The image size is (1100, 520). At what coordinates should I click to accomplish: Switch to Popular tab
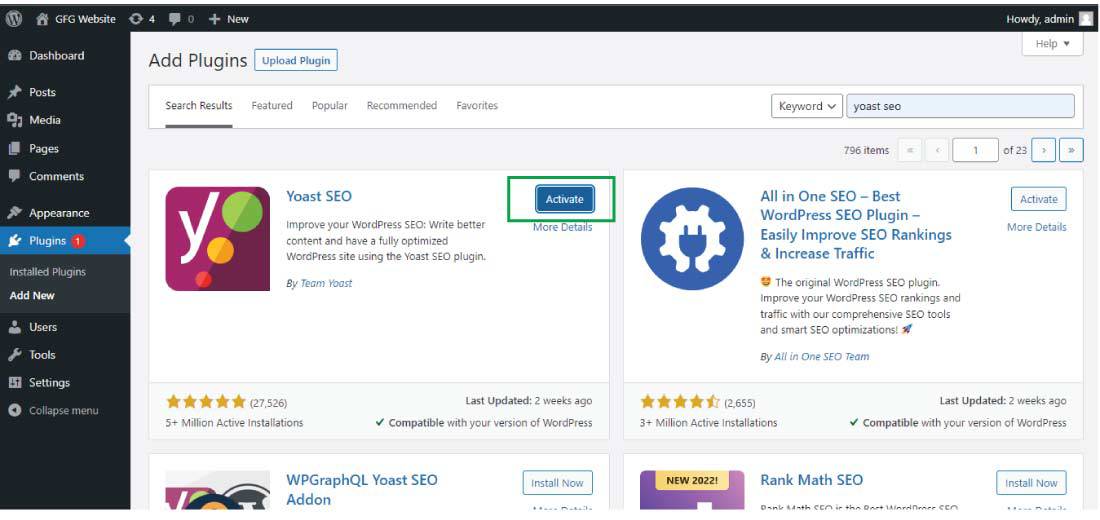click(x=330, y=106)
